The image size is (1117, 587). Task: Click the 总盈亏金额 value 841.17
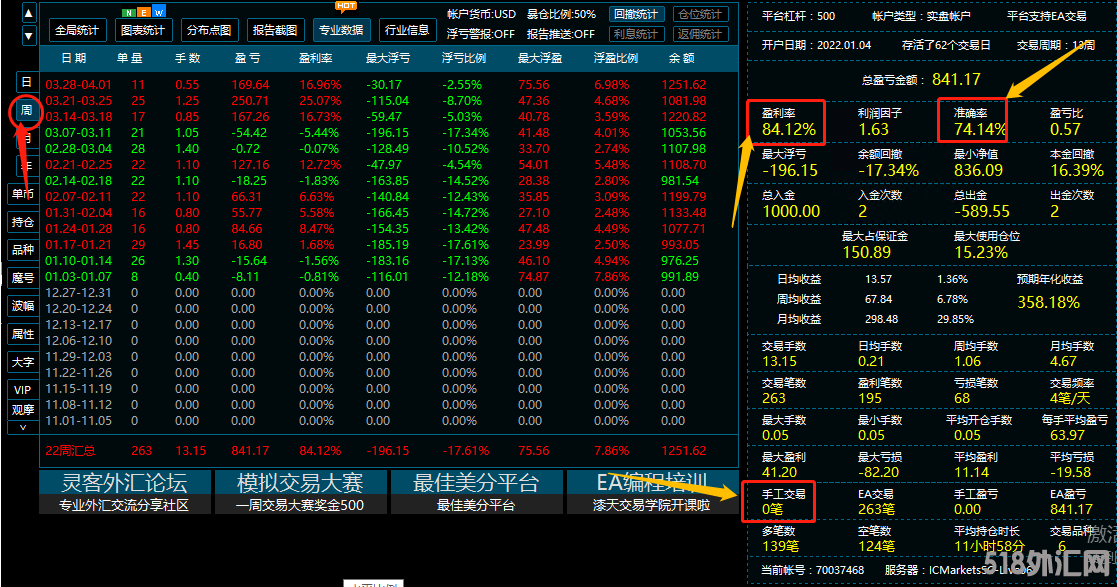956,79
